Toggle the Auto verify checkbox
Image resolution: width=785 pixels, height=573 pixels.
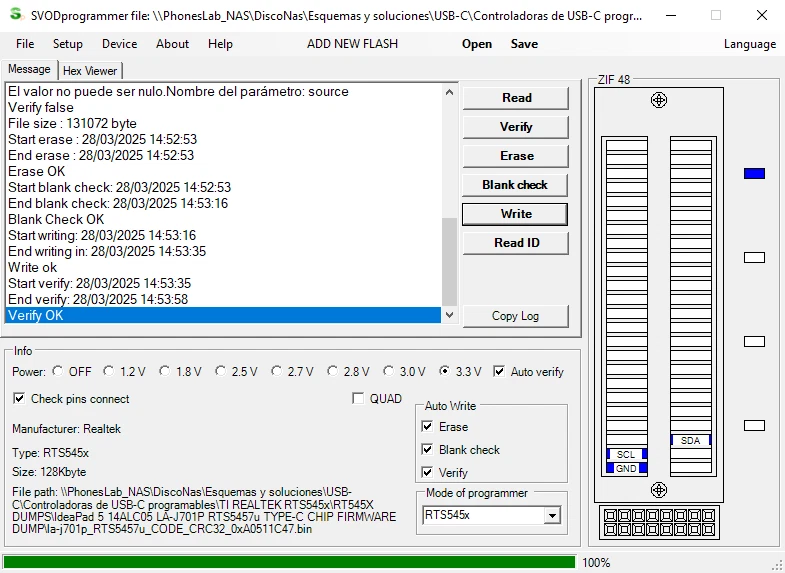pyautogui.click(x=499, y=371)
